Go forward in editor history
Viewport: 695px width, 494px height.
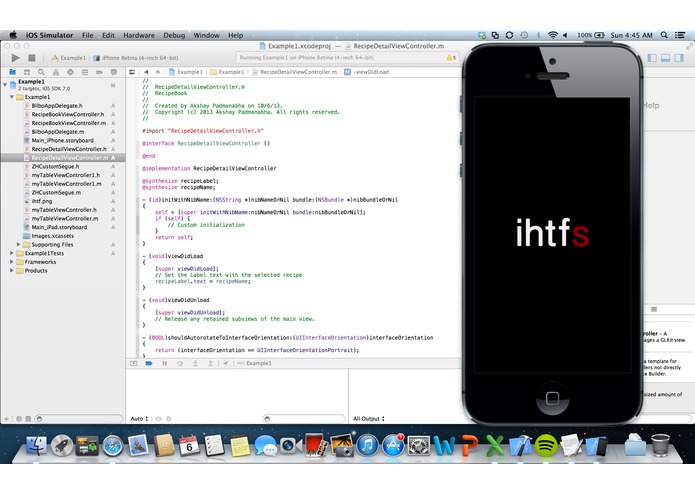click(x=158, y=72)
